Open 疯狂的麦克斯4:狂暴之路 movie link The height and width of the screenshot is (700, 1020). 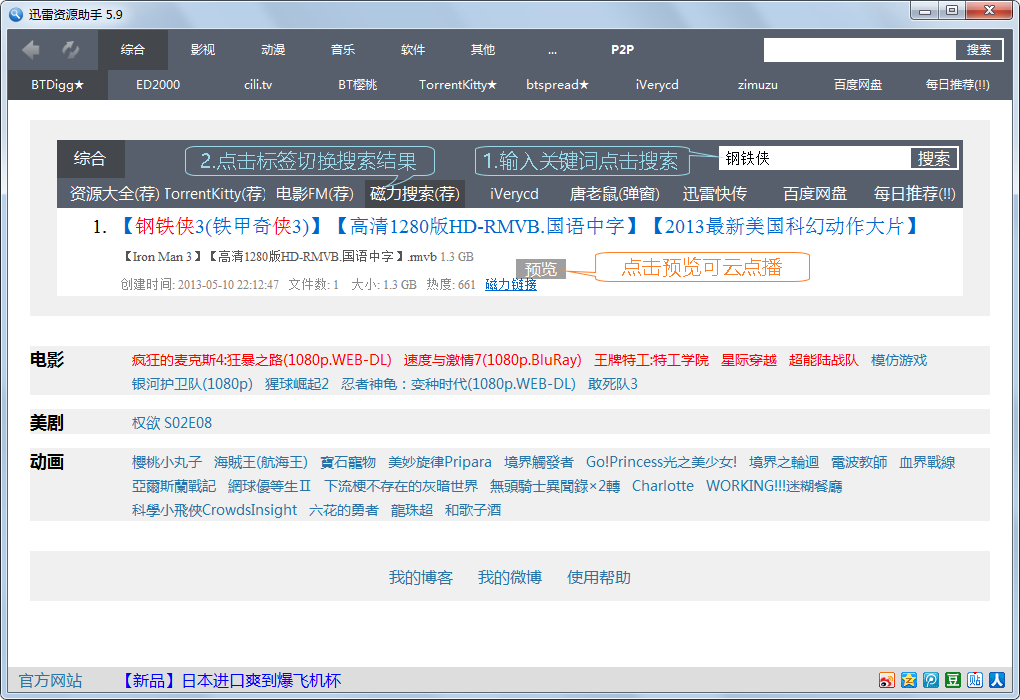(x=262, y=360)
